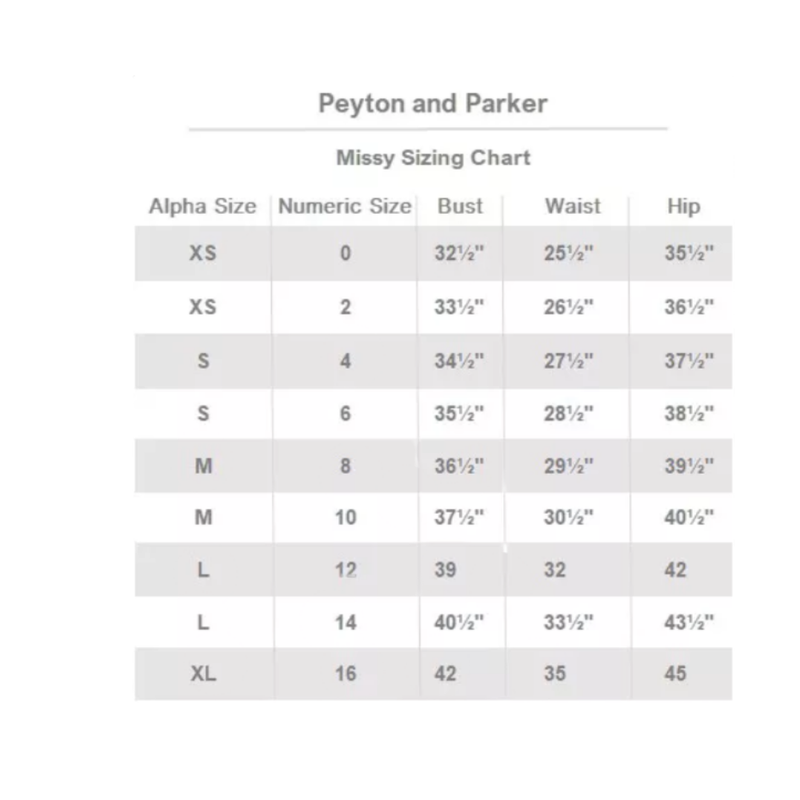Select the Alpha Size column header
The height and width of the screenshot is (800, 800).
click(x=202, y=207)
